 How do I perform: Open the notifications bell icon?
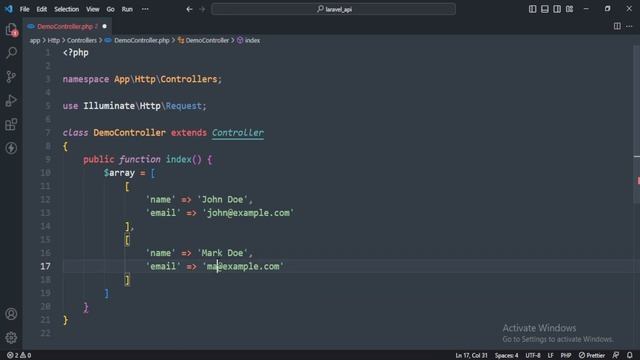[630, 356]
